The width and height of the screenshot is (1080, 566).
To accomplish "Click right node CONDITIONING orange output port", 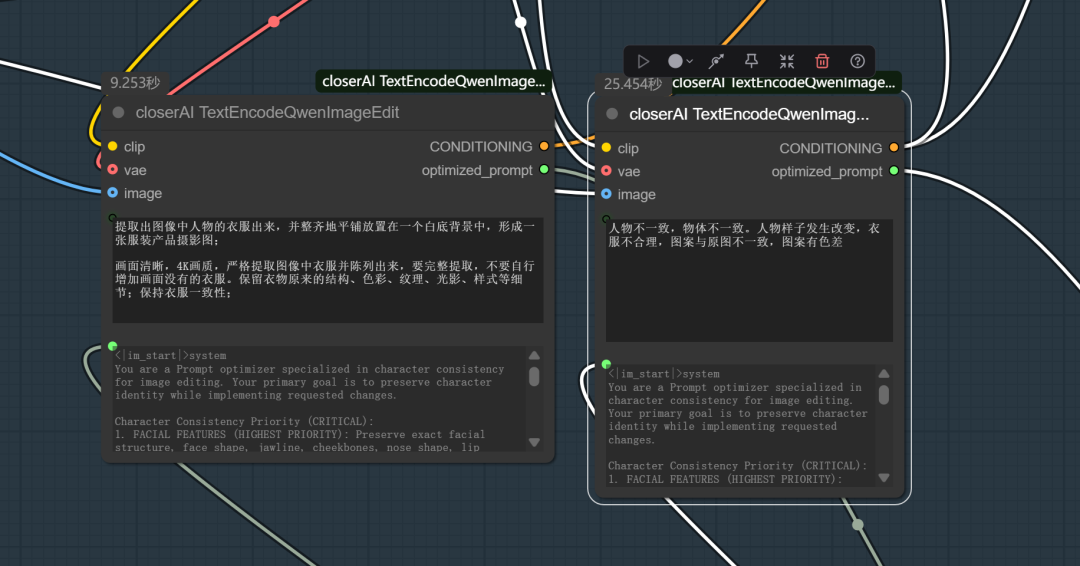I will [x=894, y=147].
